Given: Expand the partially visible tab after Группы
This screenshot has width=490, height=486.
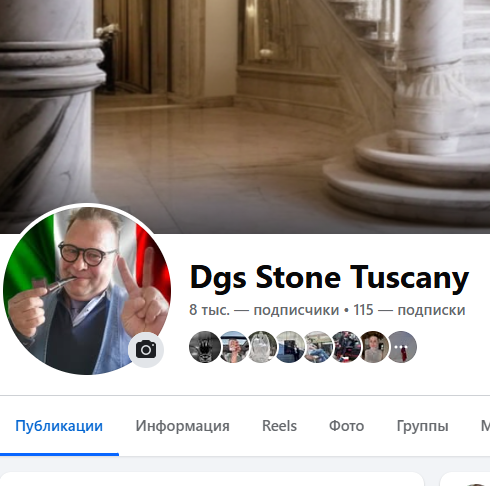Looking at the screenshot, I should 485,426.
